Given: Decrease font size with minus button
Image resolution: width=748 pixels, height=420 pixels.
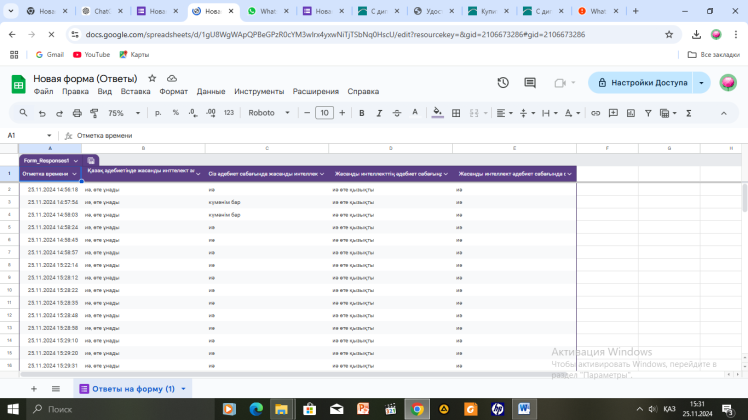Looking at the screenshot, I should point(307,113).
